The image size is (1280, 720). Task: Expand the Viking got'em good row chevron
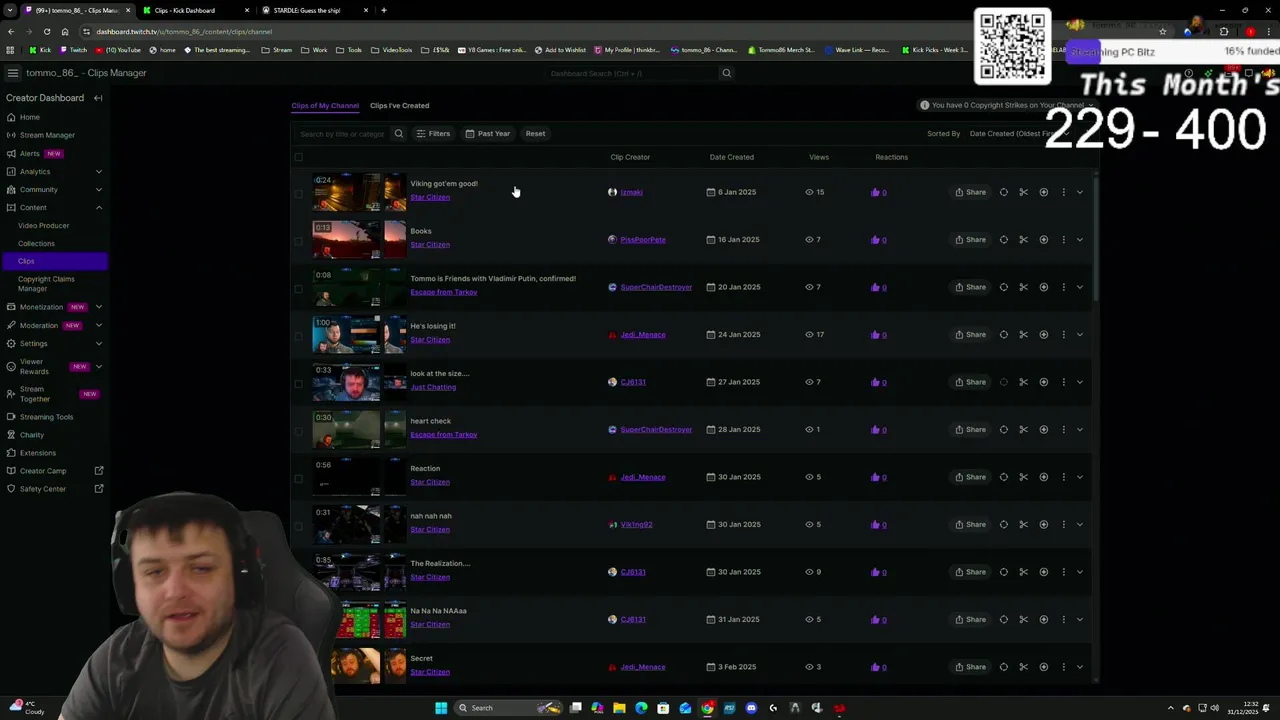pos(1080,192)
